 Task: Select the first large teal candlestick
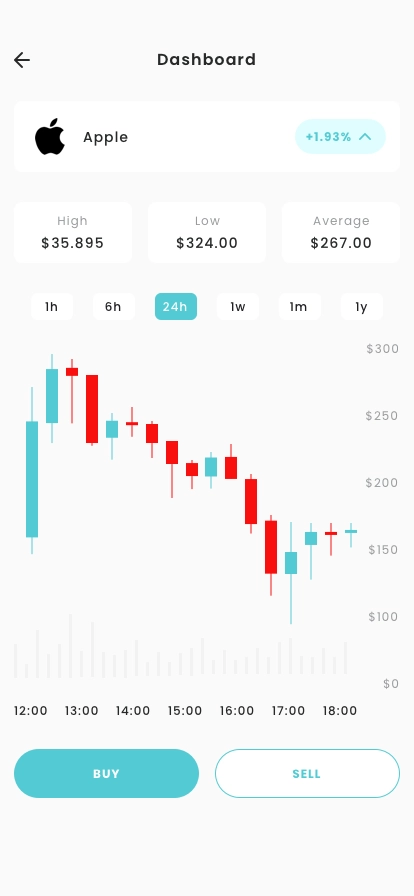click(32, 479)
